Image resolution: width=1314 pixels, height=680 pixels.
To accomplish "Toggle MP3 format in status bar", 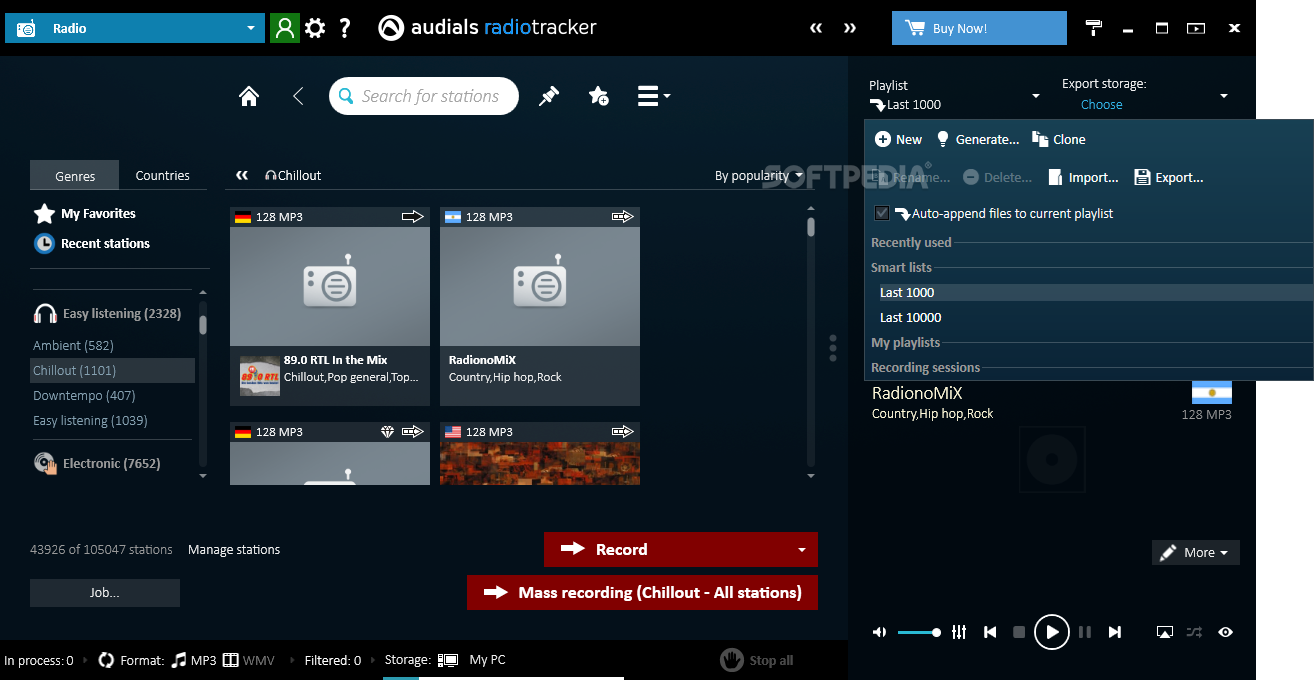I will pos(194,660).
